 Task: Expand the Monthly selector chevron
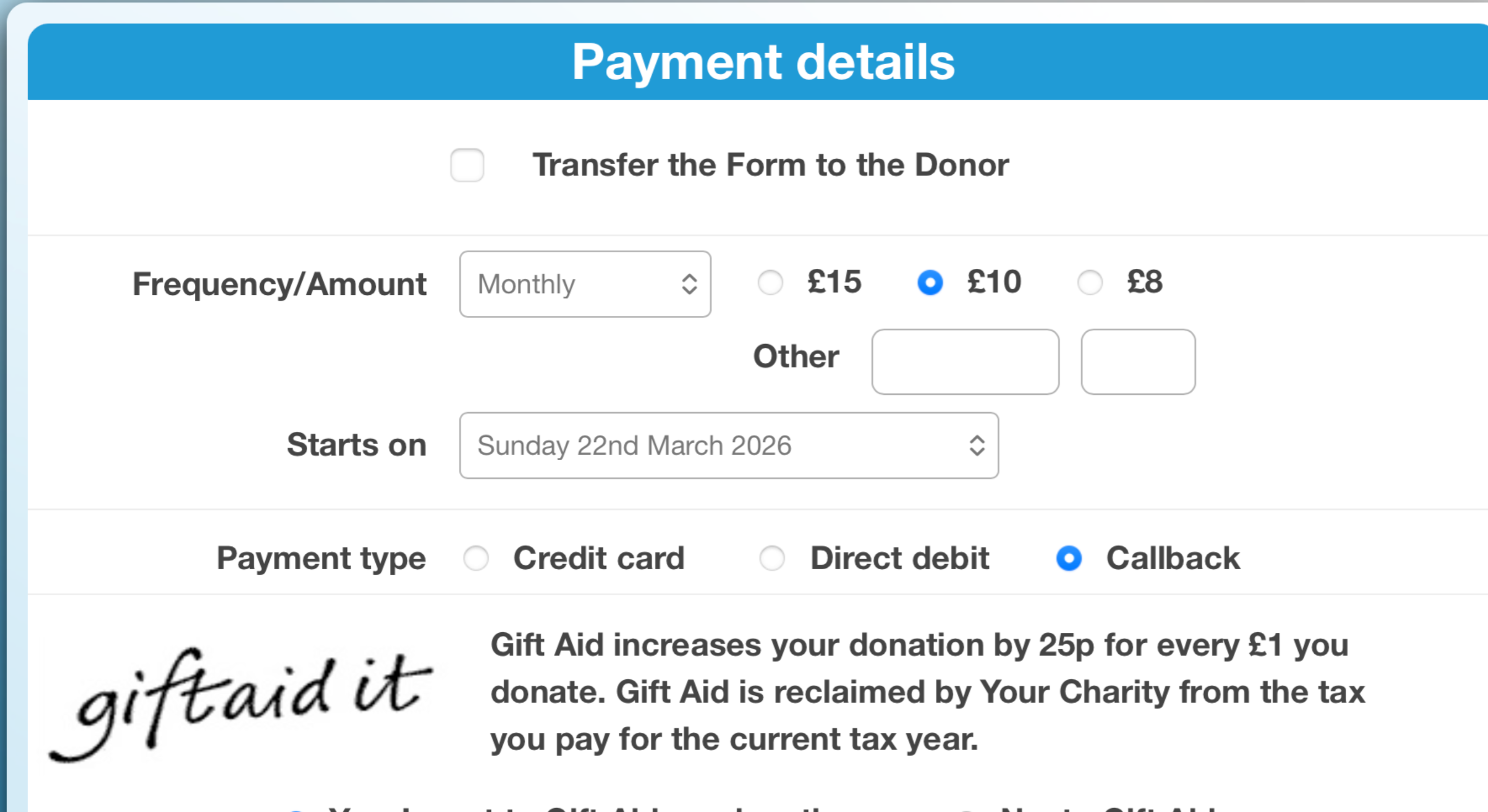coord(689,284)
